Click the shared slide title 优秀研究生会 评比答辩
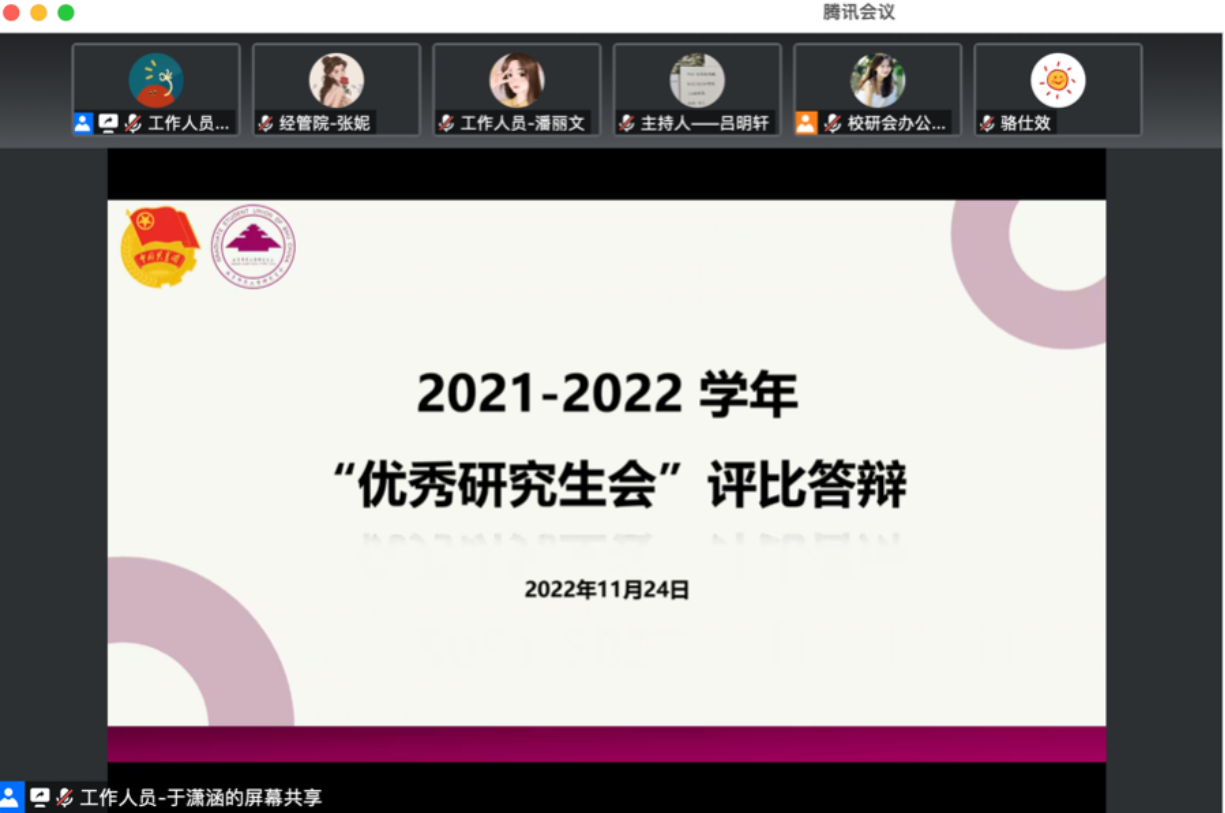 620,487
